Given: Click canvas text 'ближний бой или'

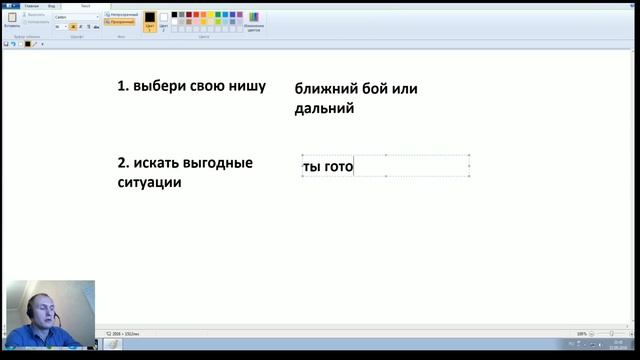Looking at the screenshot, I should pos(356,89).
